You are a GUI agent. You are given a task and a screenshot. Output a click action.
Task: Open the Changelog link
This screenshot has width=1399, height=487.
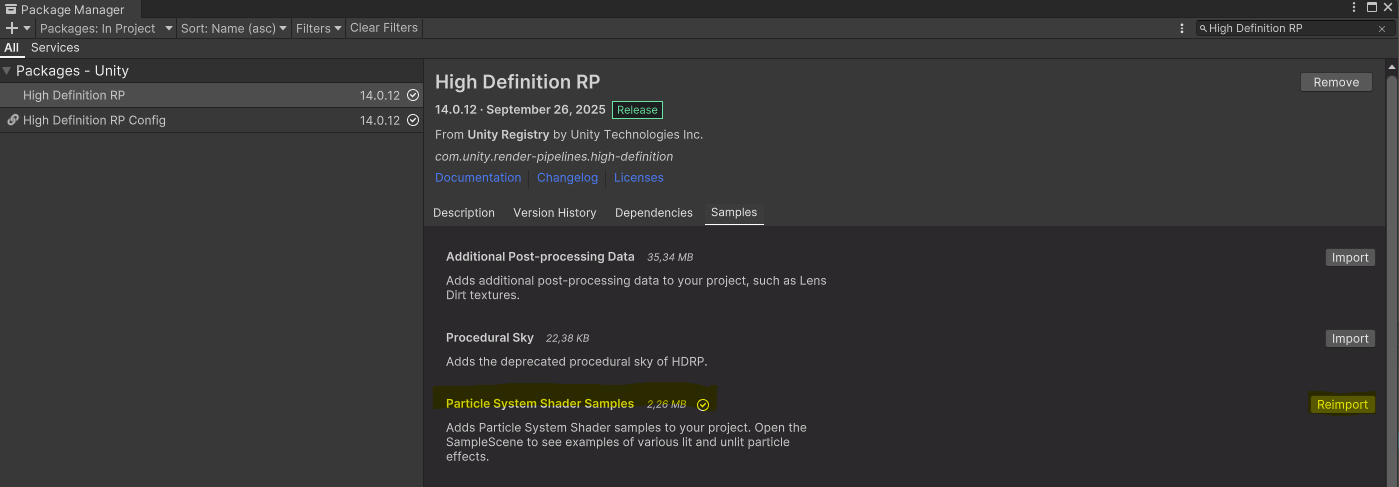click(567, 178)
